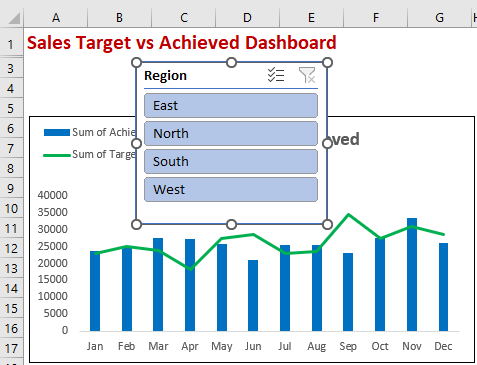Viewport: 477px width, 365px height.
Task: Select column F header
Action: tap(376, 18)
